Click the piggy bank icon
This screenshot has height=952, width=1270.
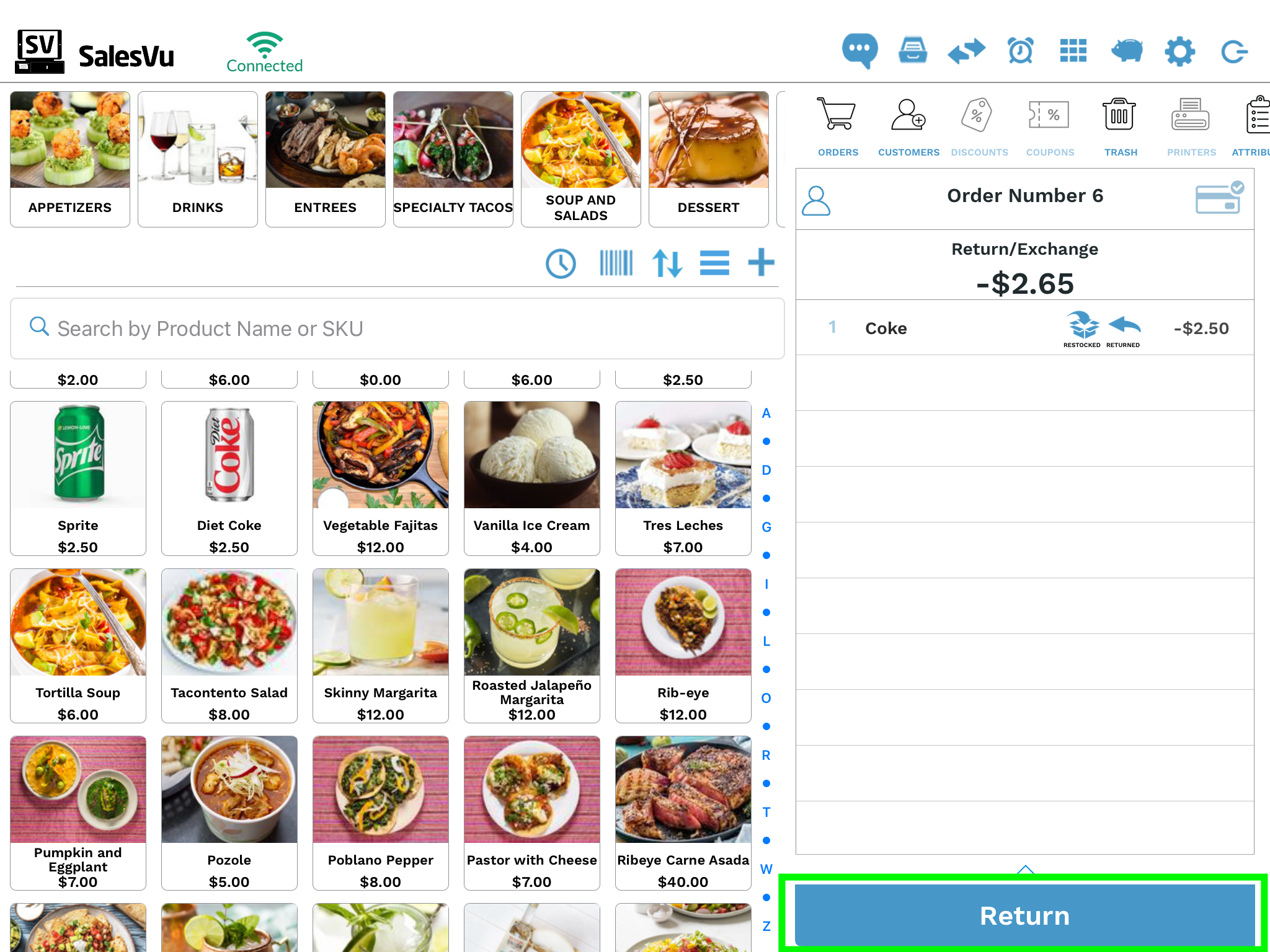(1127, 51)
